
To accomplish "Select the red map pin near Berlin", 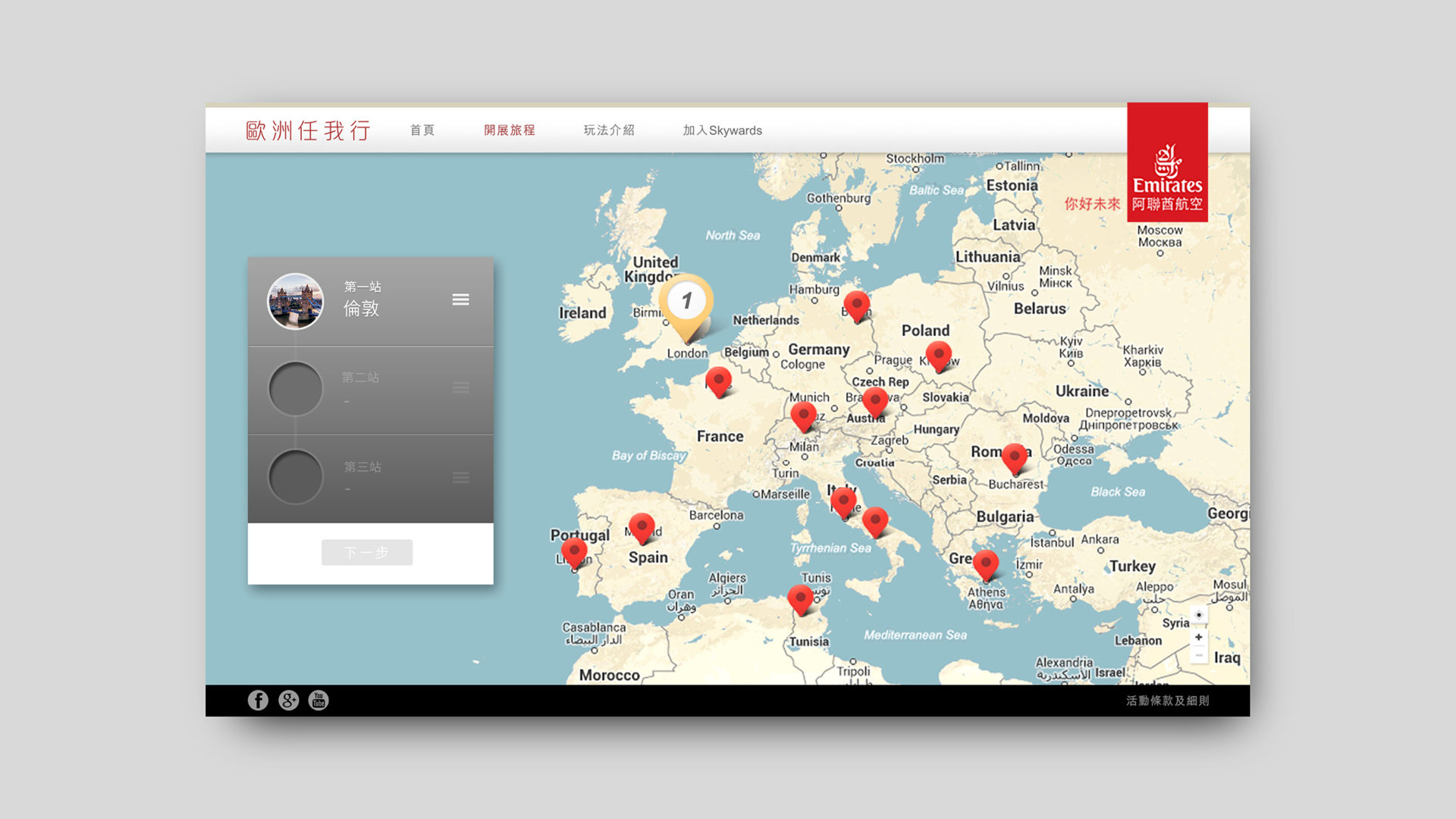I will (857, 306).
